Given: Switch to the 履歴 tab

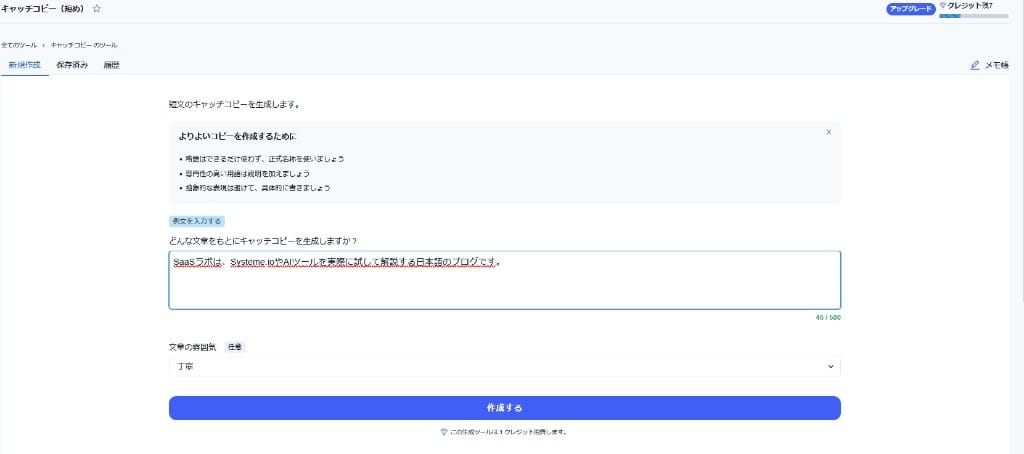Looking at the screenshot, I should click(112, 65).
